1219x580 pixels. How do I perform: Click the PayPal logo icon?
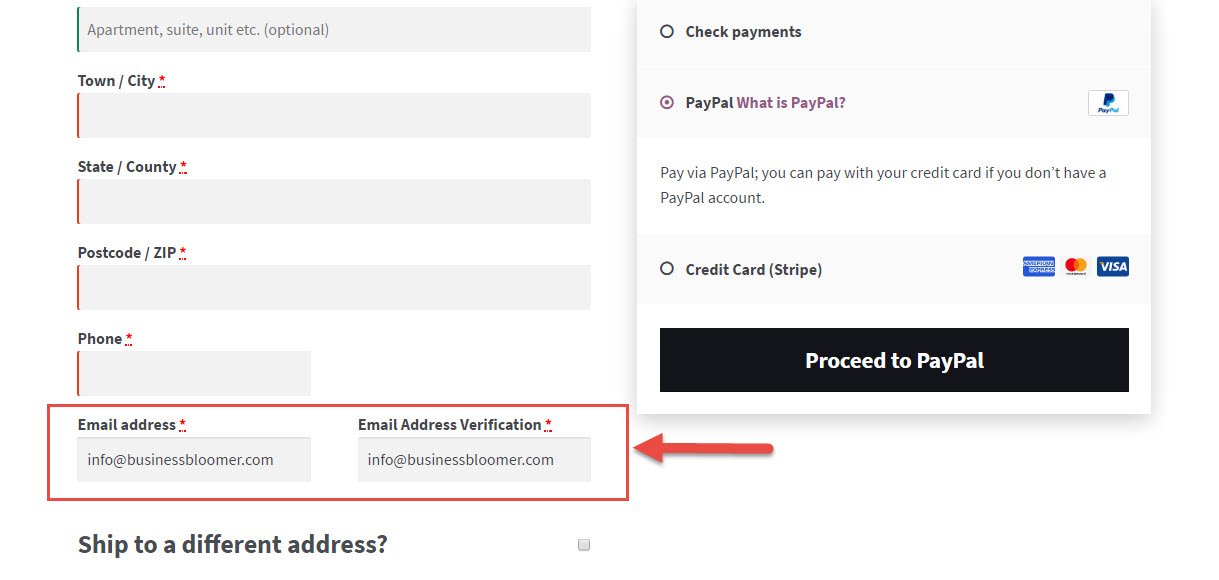pos(1108,103)
